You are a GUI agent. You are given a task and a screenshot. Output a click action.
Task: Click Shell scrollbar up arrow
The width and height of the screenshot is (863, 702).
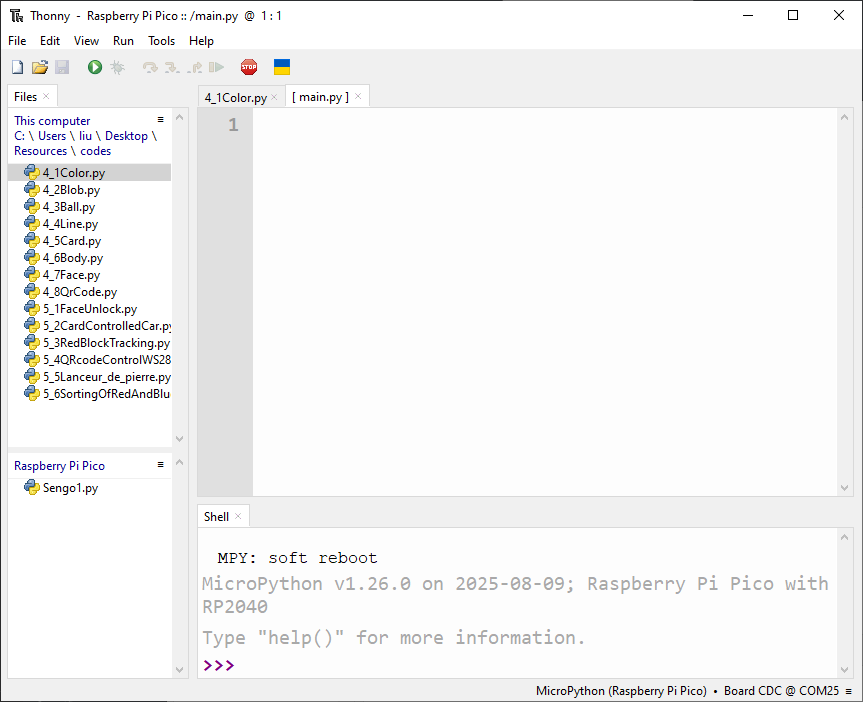[845, 537]
